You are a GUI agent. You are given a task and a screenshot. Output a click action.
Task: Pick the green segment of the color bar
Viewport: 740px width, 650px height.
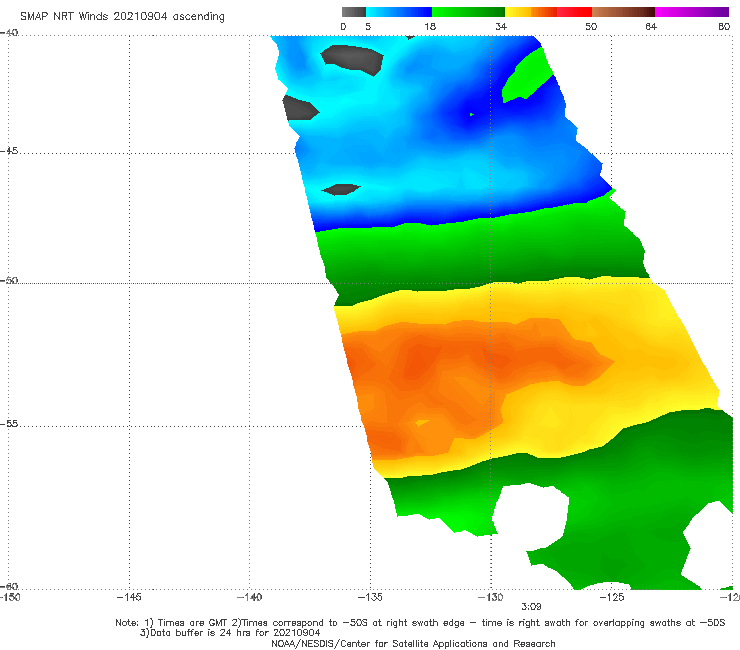pyautogui.click(x=468, y=12)
